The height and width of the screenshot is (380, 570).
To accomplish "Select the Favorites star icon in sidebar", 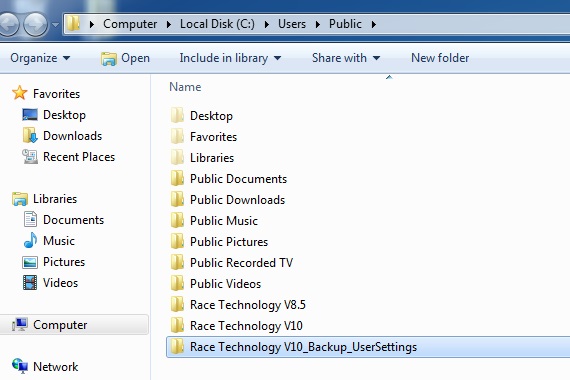I will tap(20, 93).
